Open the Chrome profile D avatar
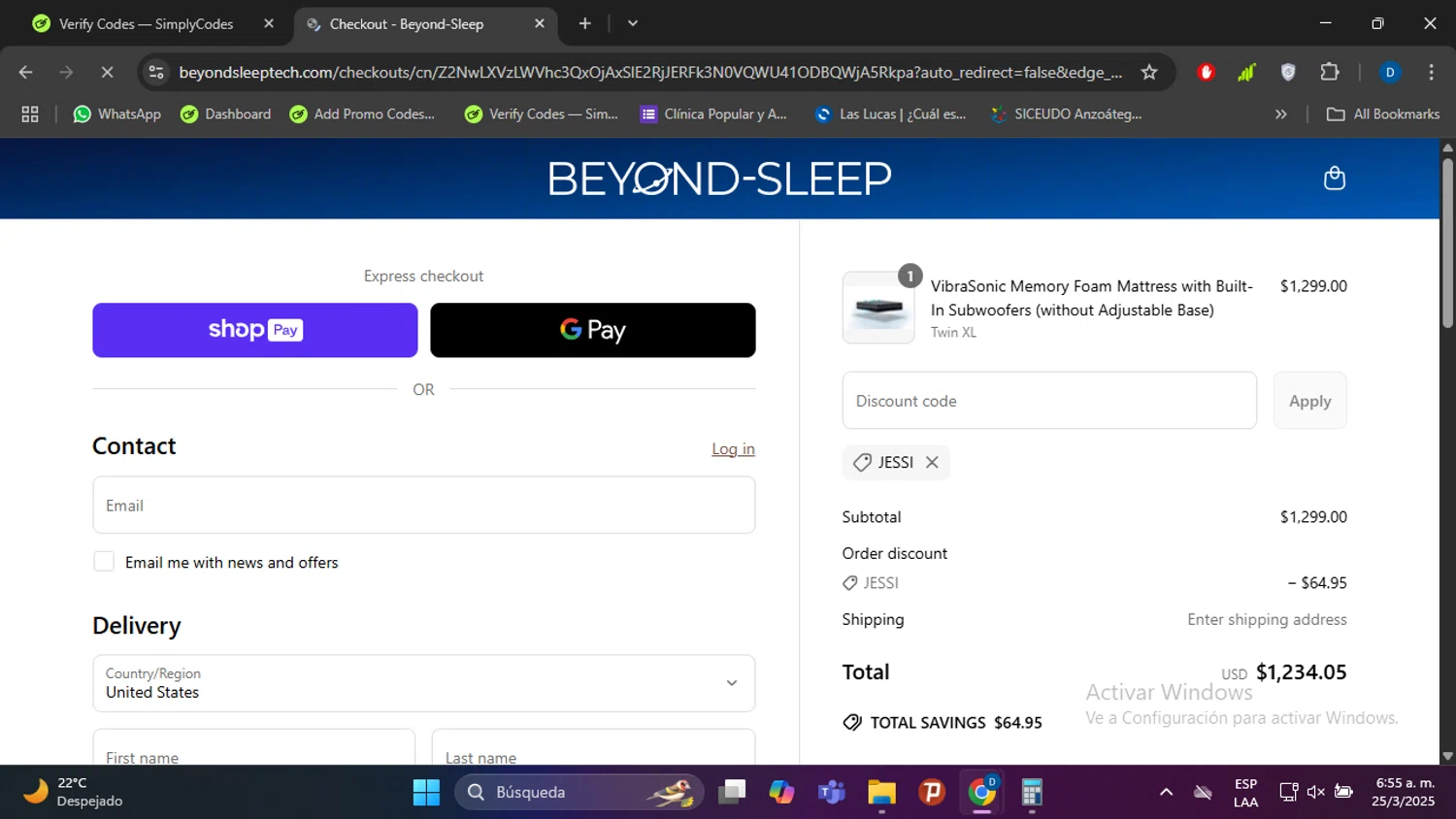This screenshot has height=819, width=1456. [1390, 73]
